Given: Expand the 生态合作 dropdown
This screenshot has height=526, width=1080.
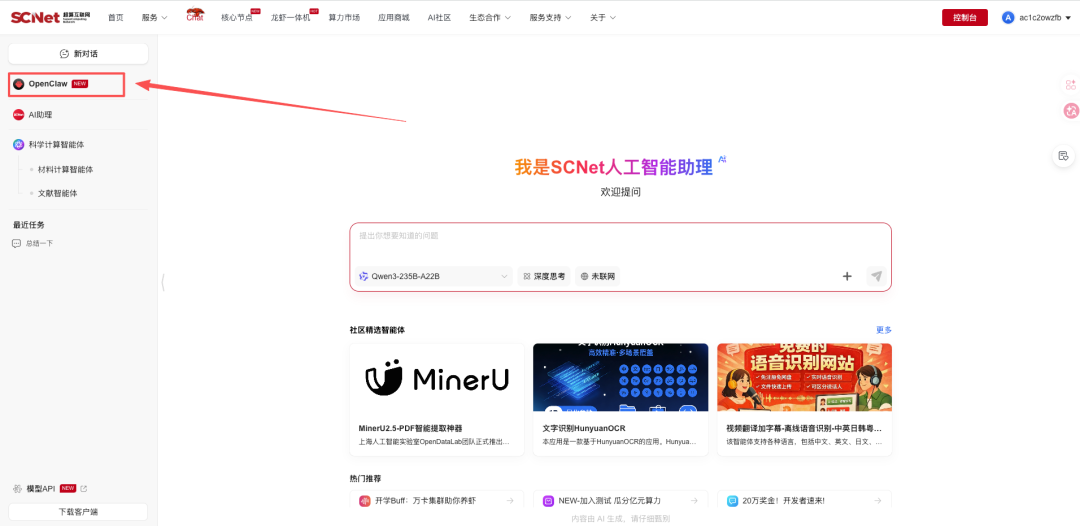Looking at the screenshot, I should pyautogui.click(x=490, y=18).
